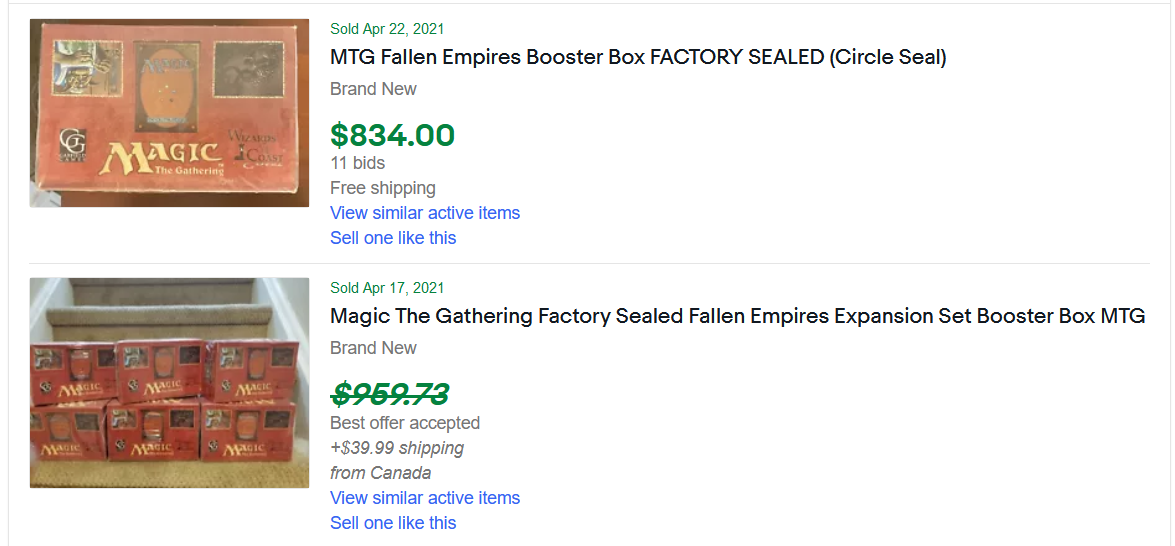View similar active items for the Canada listing
Screen dimensions: 1175x546
coord(425,498)
